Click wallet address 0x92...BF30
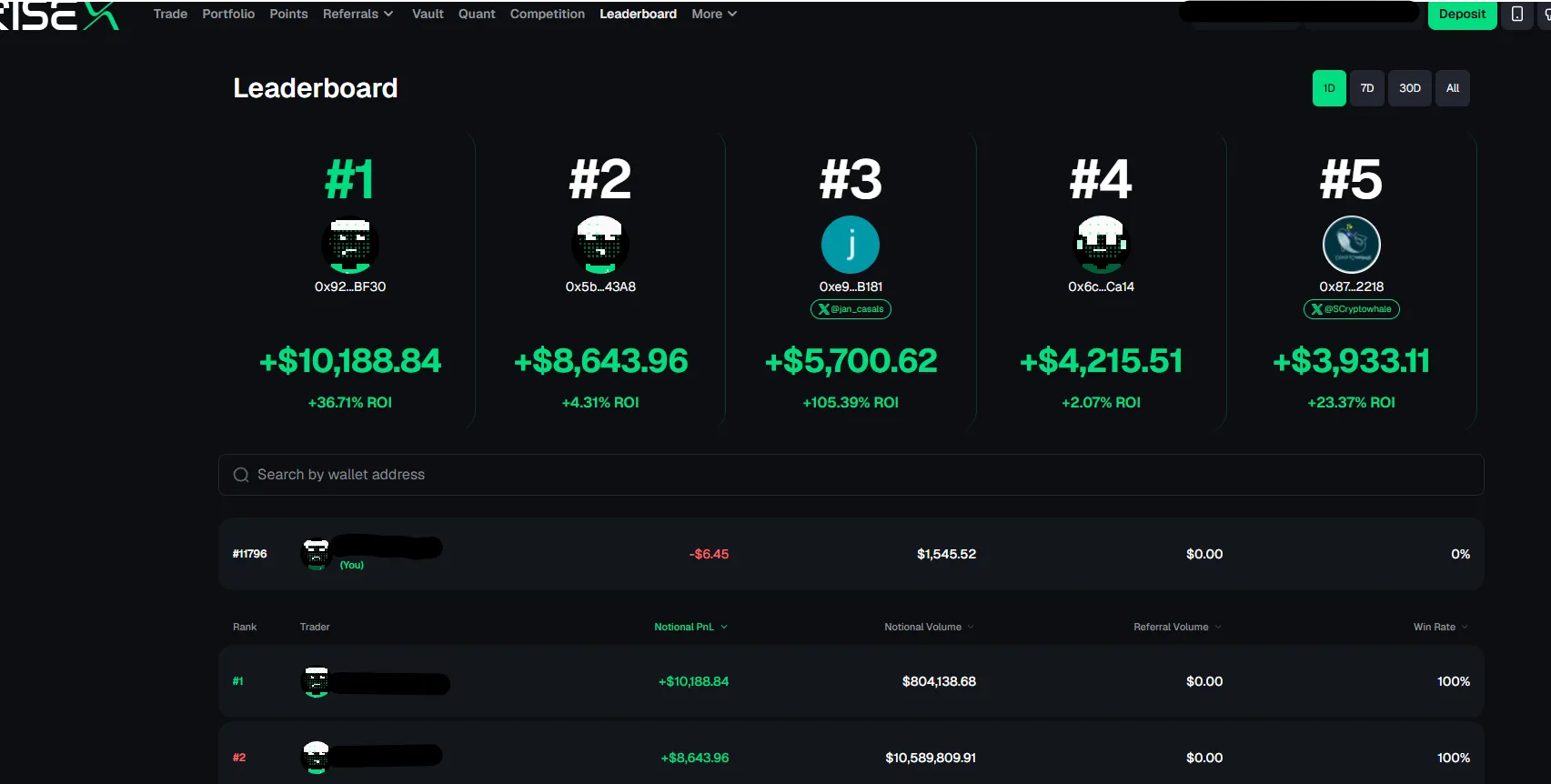The height and width of the screenshot is (784, 1551). pyautogui.click(x=350, y=286)
